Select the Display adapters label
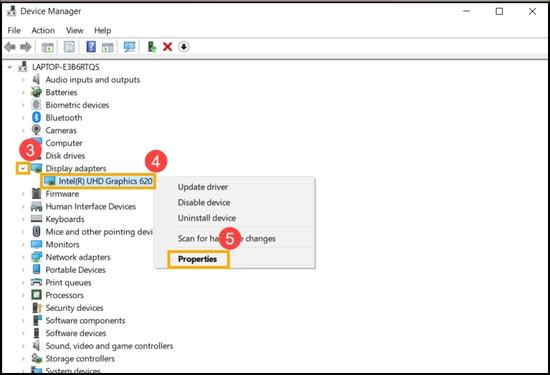Image resolution: width=550 pixels, height=375 pixels. (76, 168)
